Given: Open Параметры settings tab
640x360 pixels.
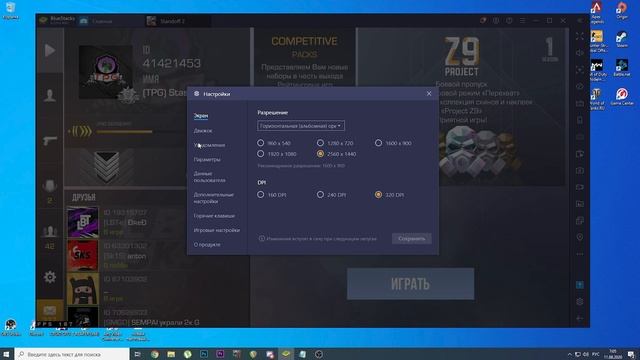Looking at the screenshot, I should (x=207, y=160).
